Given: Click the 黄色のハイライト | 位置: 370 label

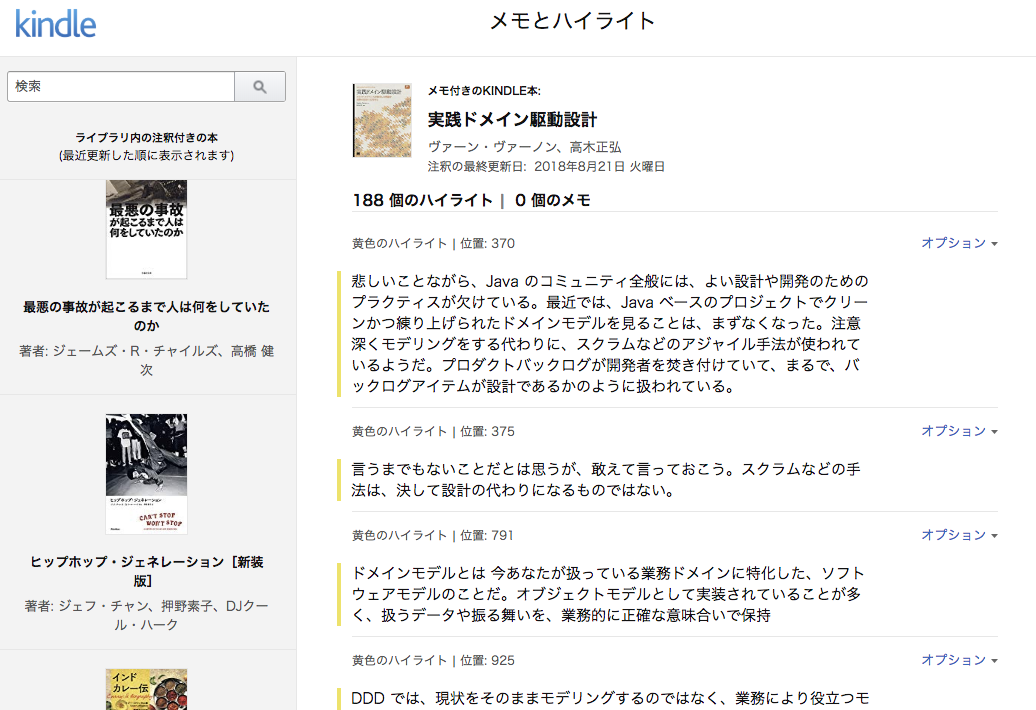Looking at the screenshot, I should click(433, 243).
